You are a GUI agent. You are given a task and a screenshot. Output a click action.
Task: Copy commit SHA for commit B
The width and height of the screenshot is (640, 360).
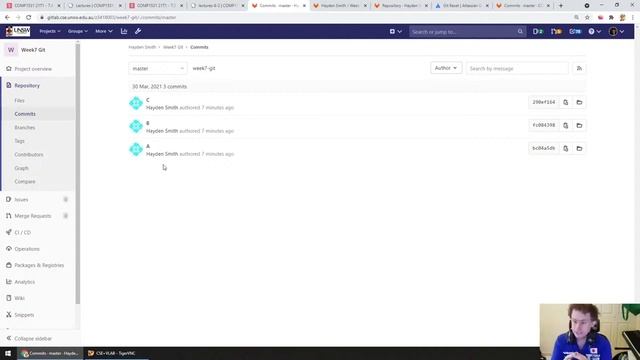[565, 125]
